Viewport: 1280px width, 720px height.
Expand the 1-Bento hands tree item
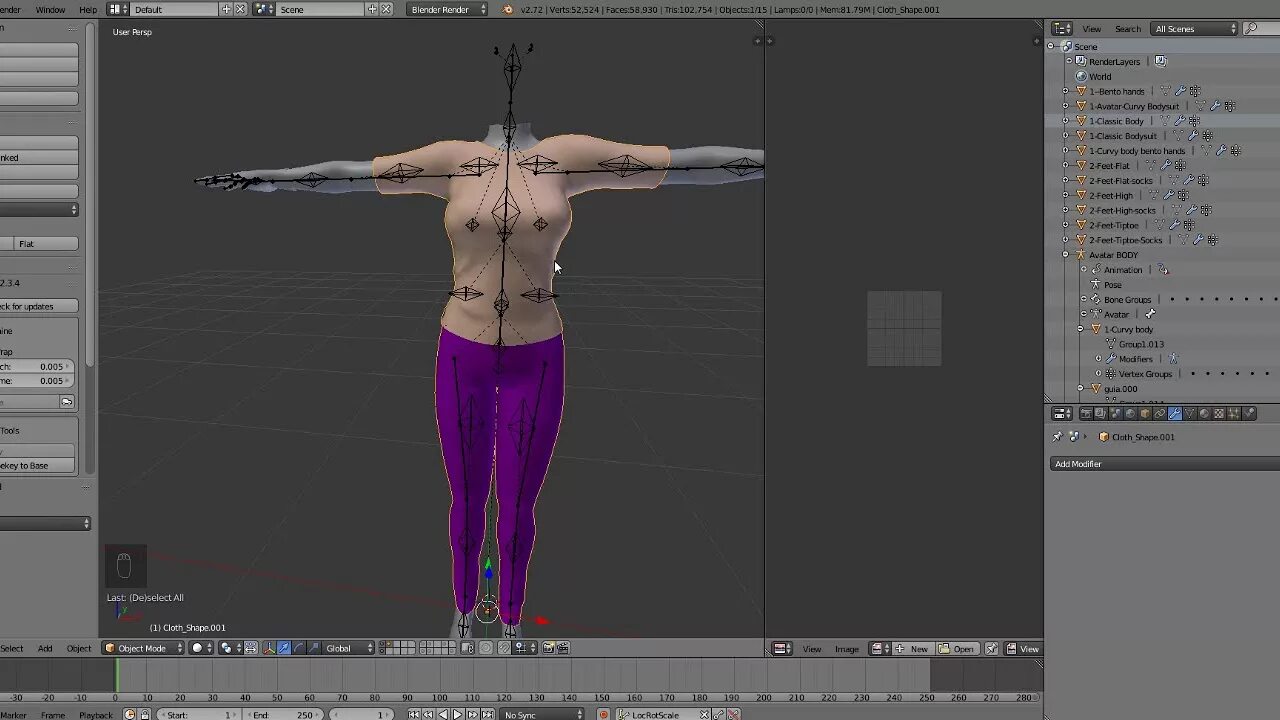tap(1066, 91)
